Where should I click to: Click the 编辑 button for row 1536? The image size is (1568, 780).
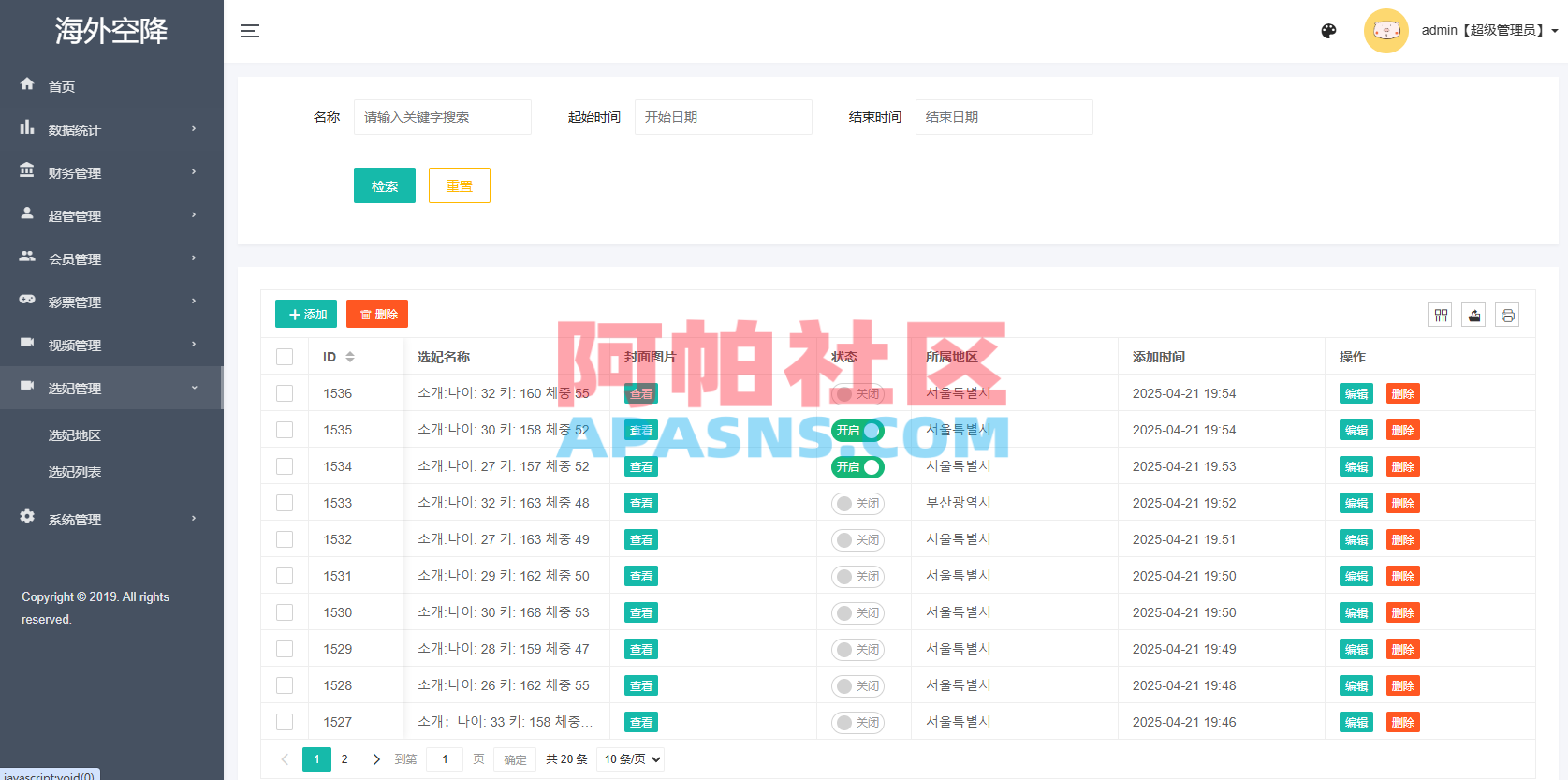coord(1356,393)
